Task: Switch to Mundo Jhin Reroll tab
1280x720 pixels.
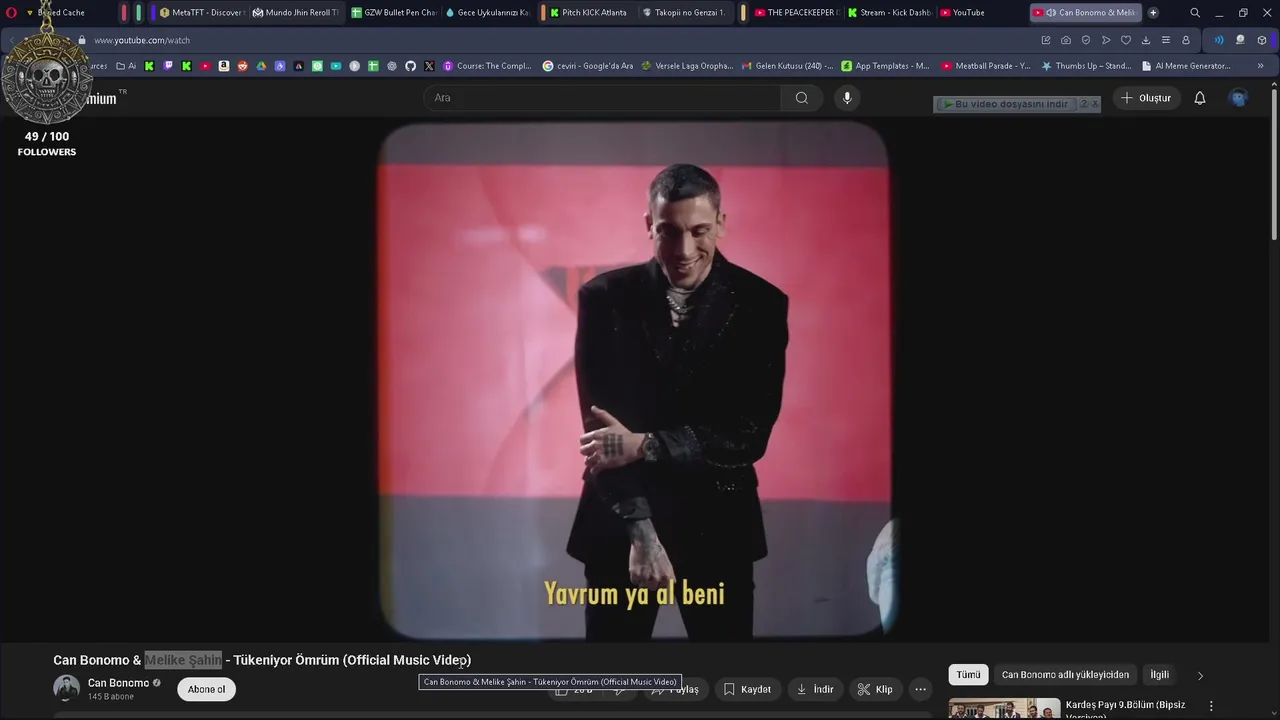Action: click(295, 13)
